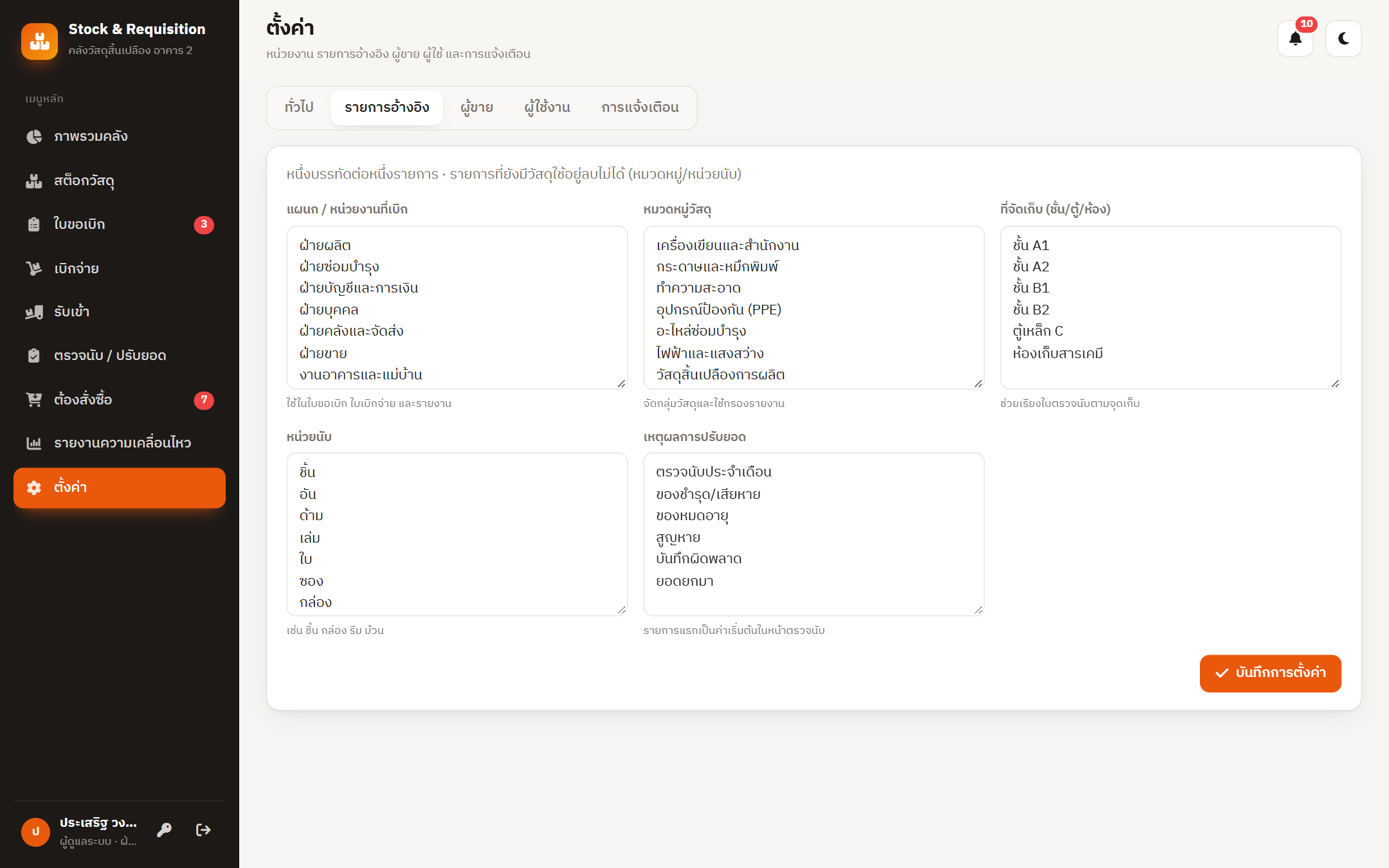Screen dimensions: 1389x868
Task: Click badge 7 on ต้องสั่งซื้อ
Action: click(204, 400)
